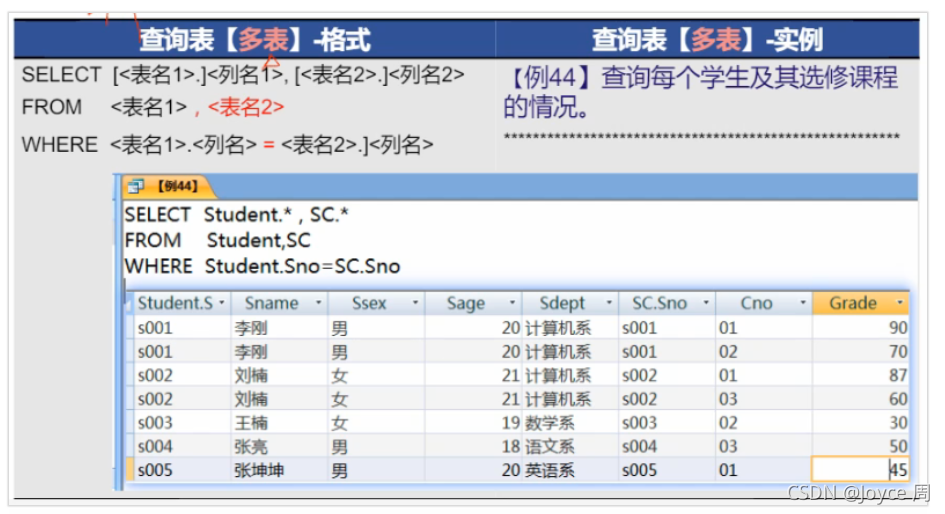945x514 pixels.
Task: Click the query icon on 例44 tab
Action: tap(136, 187)
